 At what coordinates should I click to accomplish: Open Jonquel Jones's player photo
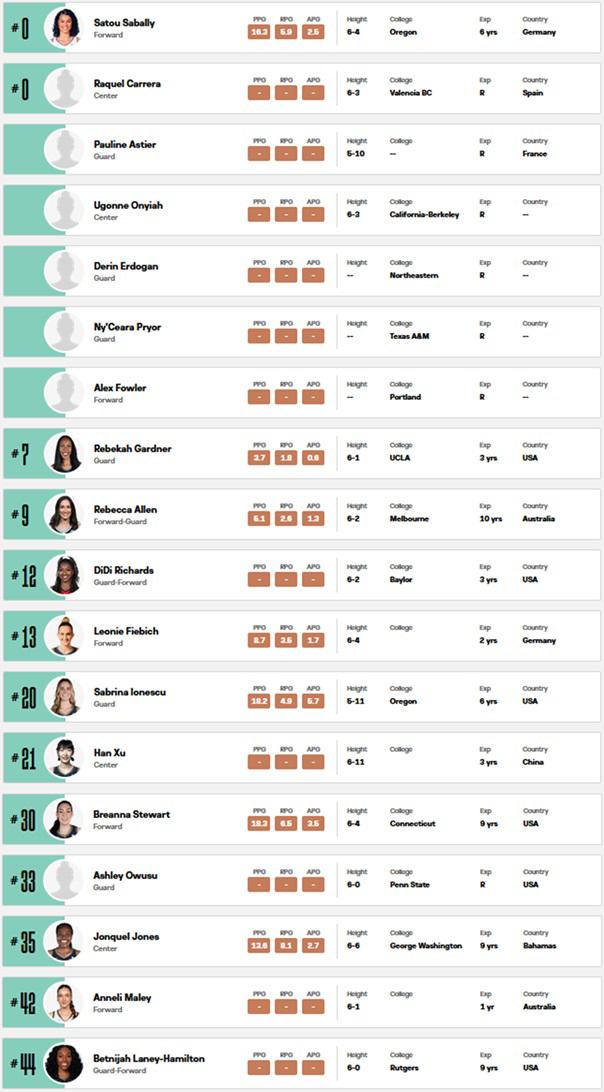pos(64,941)
